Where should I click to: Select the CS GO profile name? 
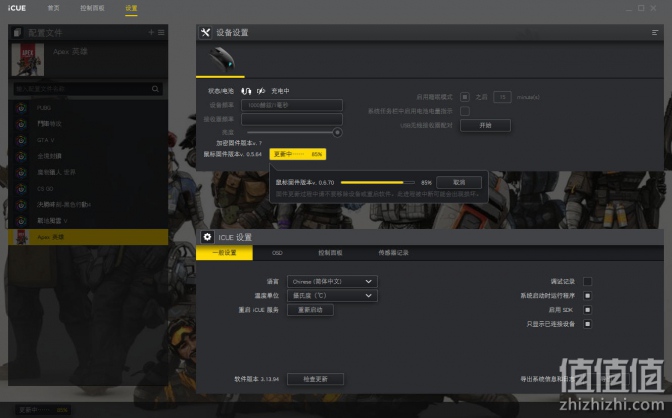tap(45, 189)
